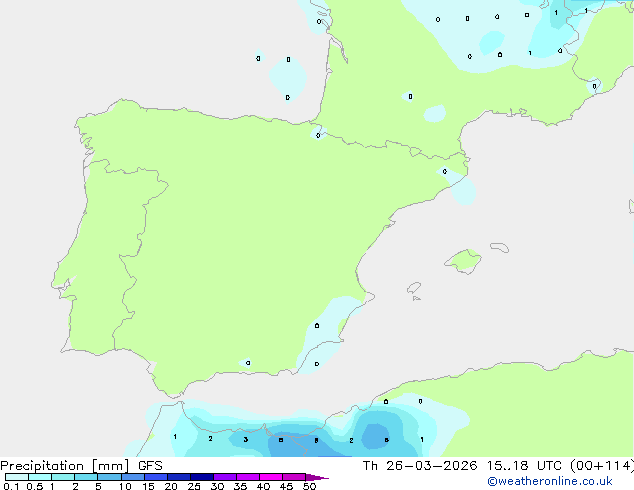Click the legend scale value '0.5'

point(35,486)
